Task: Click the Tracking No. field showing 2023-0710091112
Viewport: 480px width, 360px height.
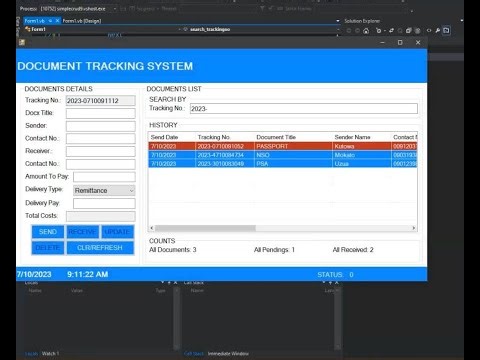Action: coord(101,101)
